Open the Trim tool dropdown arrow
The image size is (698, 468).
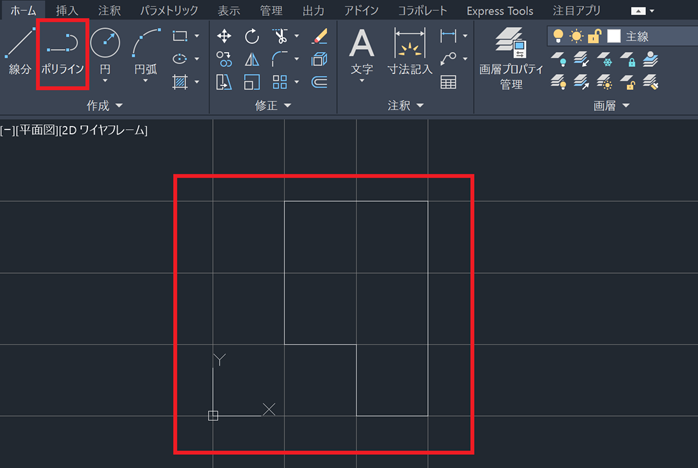296,36
